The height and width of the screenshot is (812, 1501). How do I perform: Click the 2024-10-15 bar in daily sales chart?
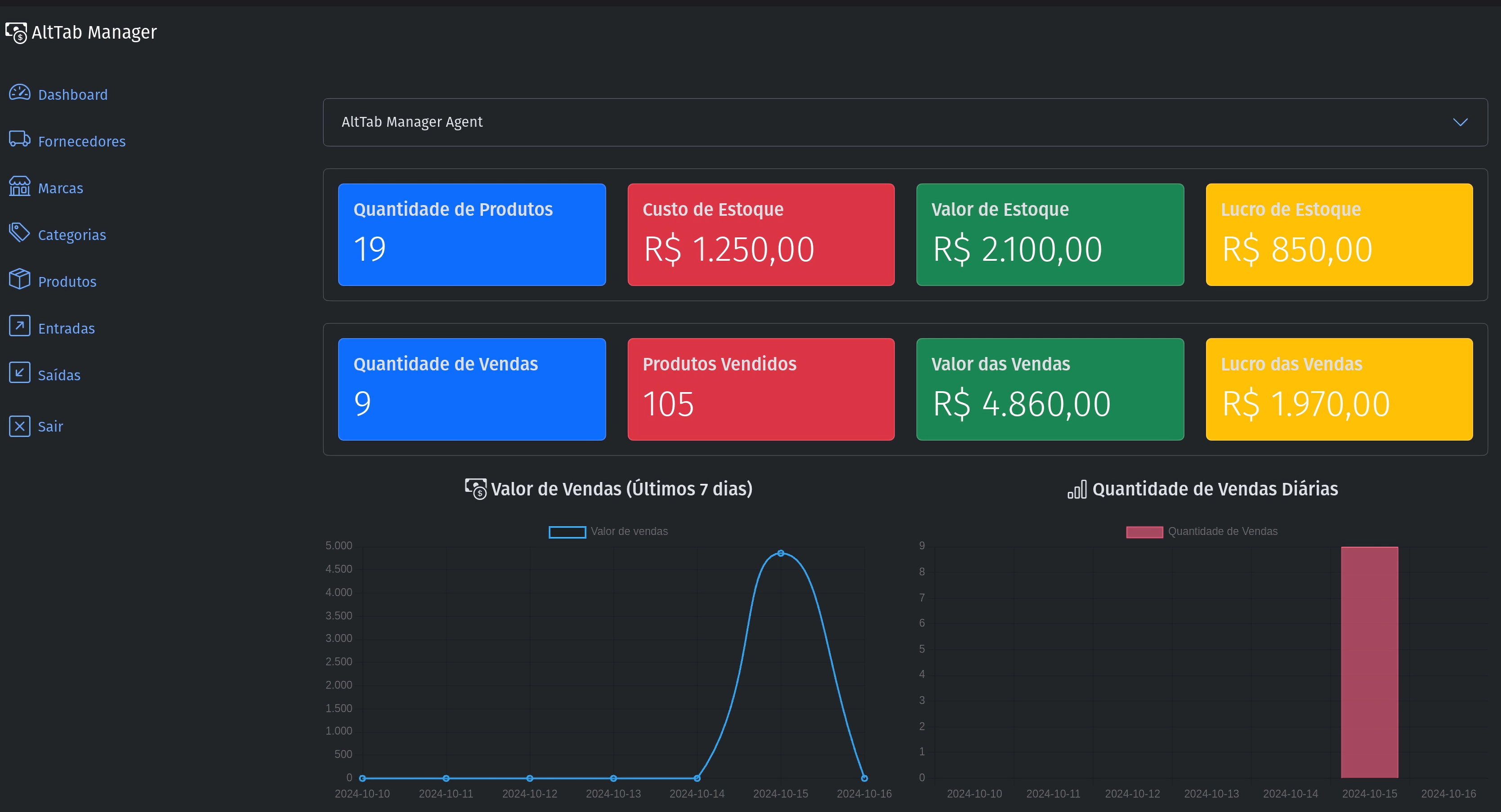(1369, 662)
